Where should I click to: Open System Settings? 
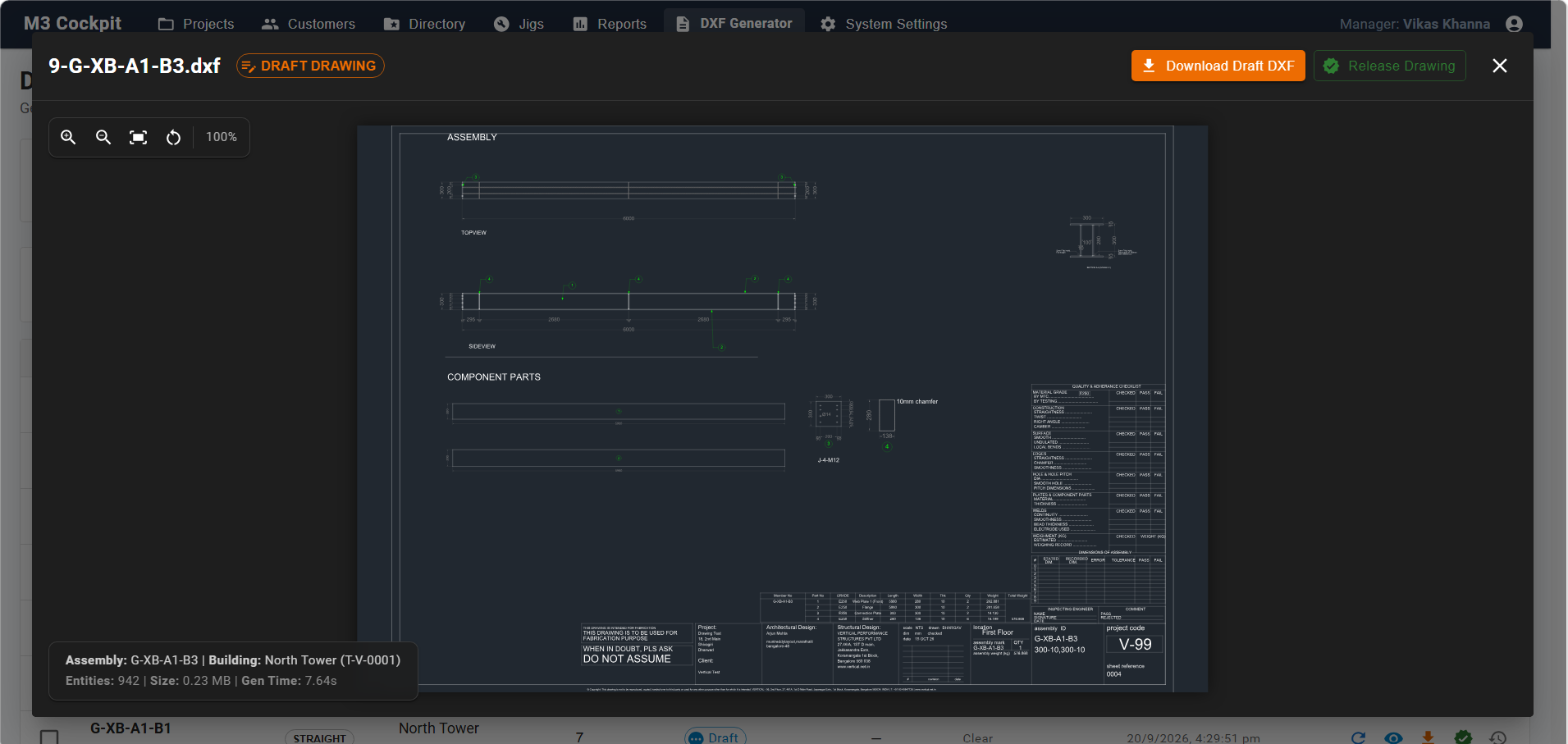tap(884, 24)
